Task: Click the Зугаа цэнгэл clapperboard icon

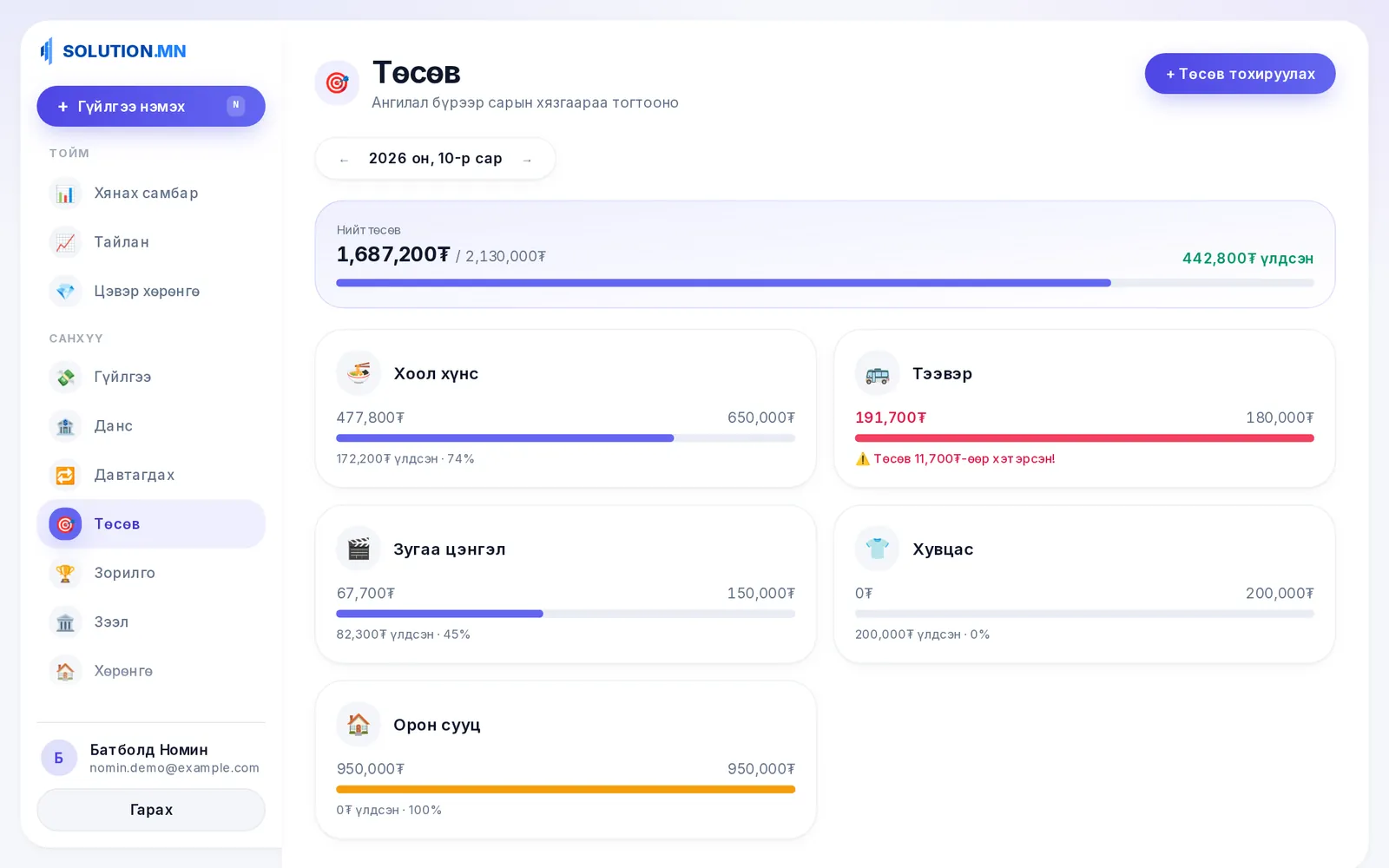Action: click(359, 549)
